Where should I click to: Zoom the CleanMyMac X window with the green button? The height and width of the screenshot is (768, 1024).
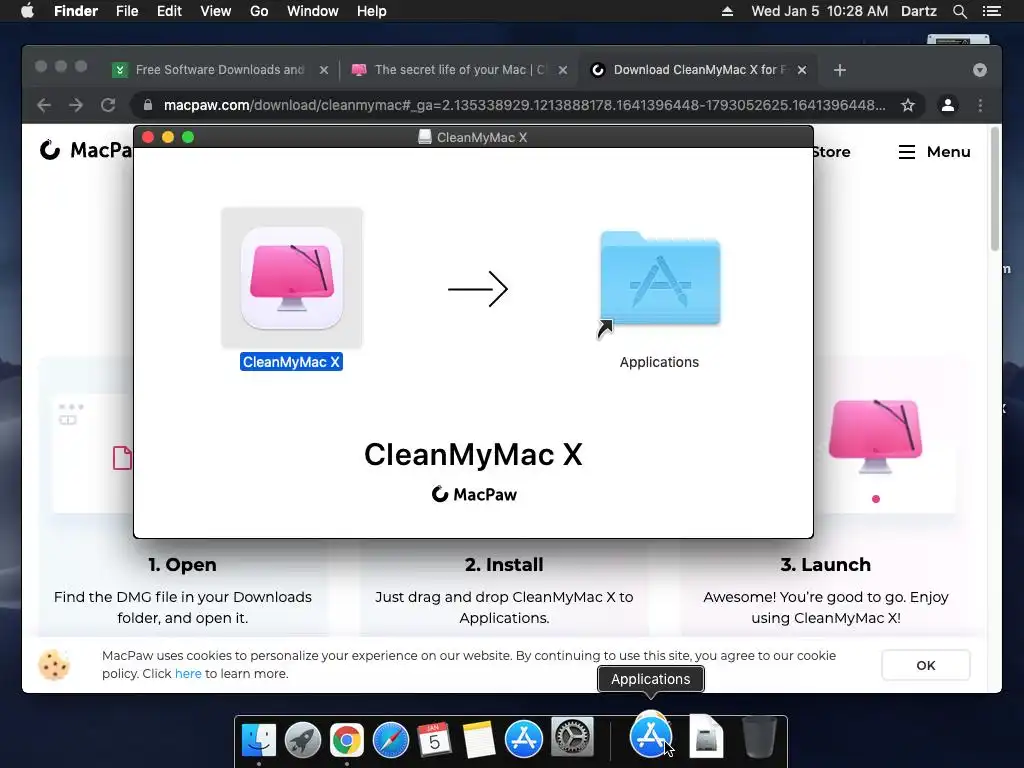point(188,137)
